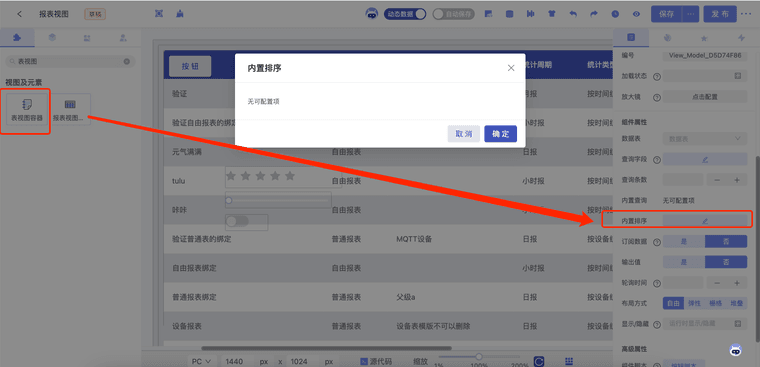Set 输出值 to 是
This screenshot has width=760, height=367.
click(683, 262)
